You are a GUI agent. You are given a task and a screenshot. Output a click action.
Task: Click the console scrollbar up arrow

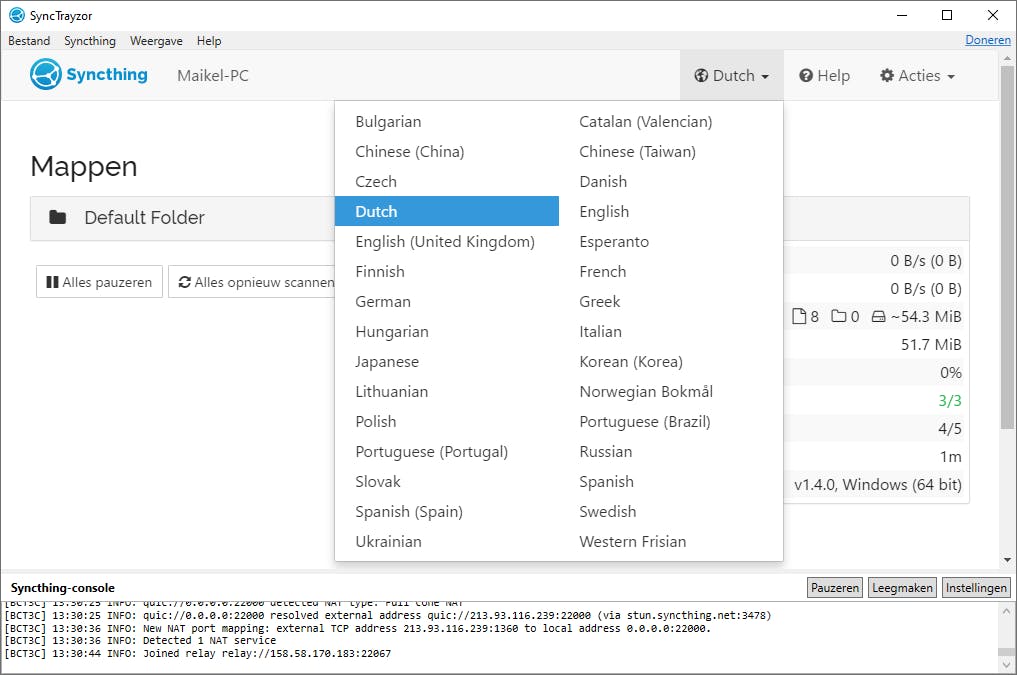coord(1007,610)
